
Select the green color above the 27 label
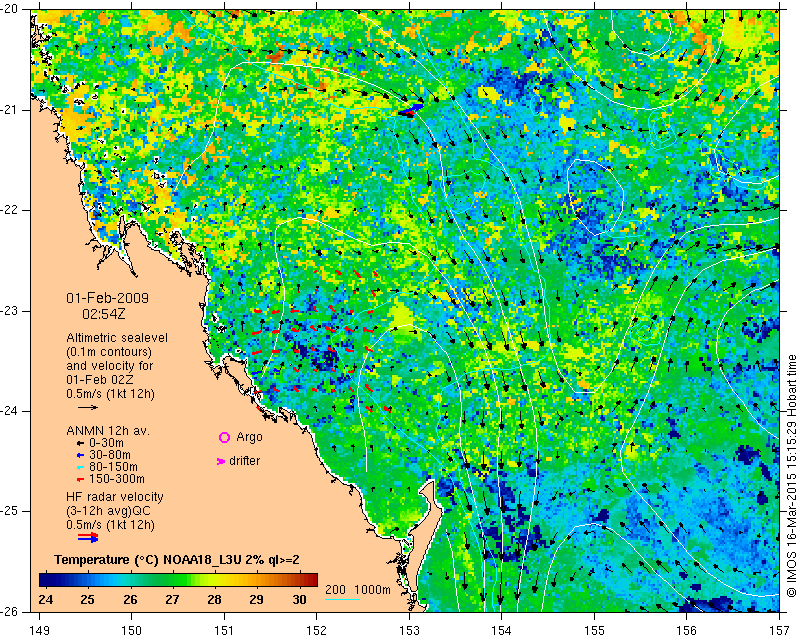[x=172, y=580]
